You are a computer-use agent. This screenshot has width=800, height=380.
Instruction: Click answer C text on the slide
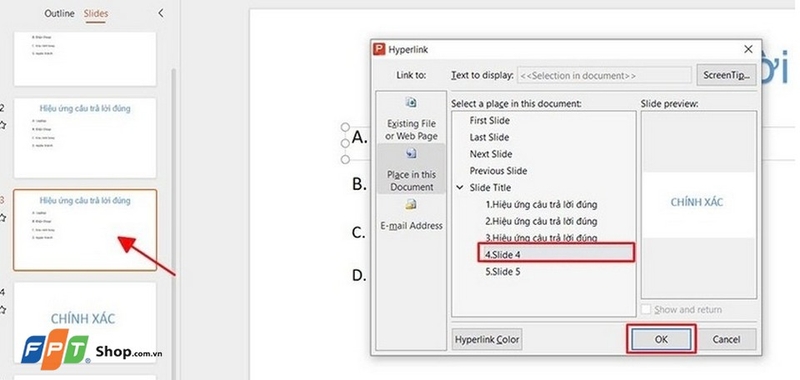(x=359, y=233)
